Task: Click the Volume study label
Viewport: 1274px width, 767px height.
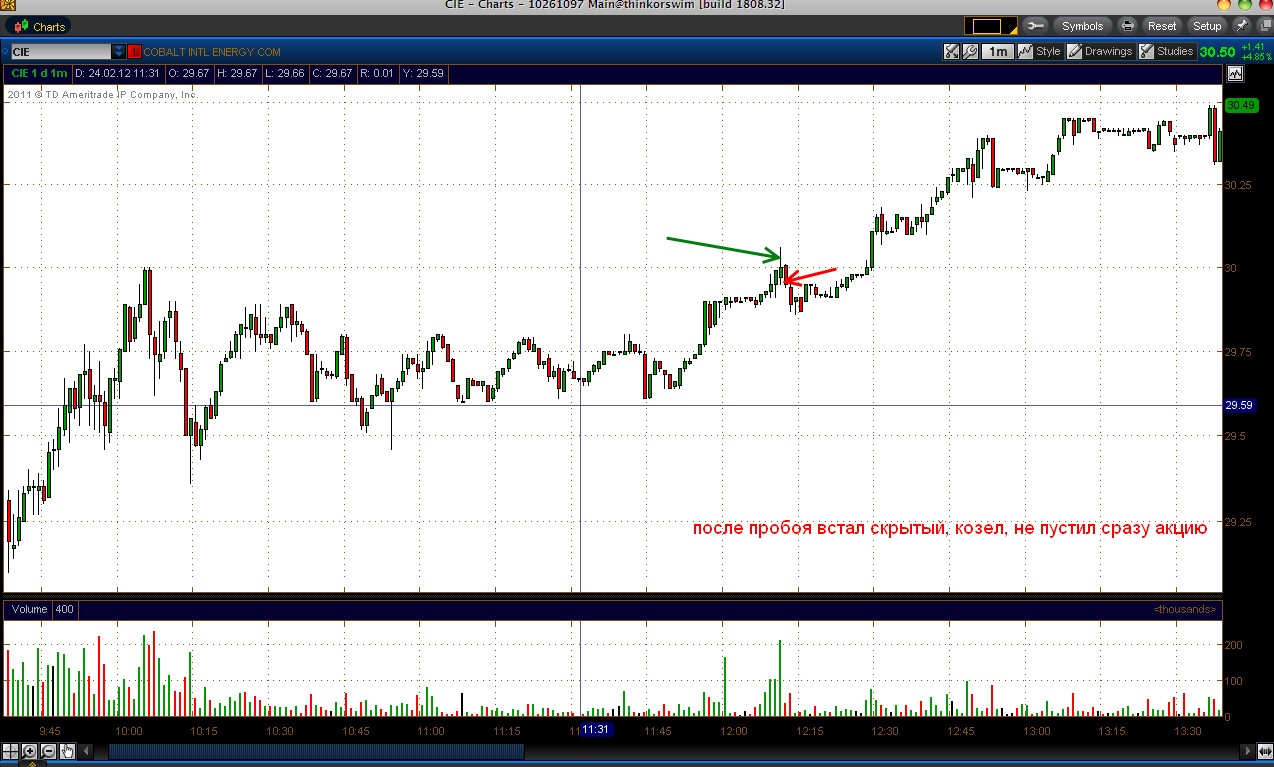Action: 29,609
